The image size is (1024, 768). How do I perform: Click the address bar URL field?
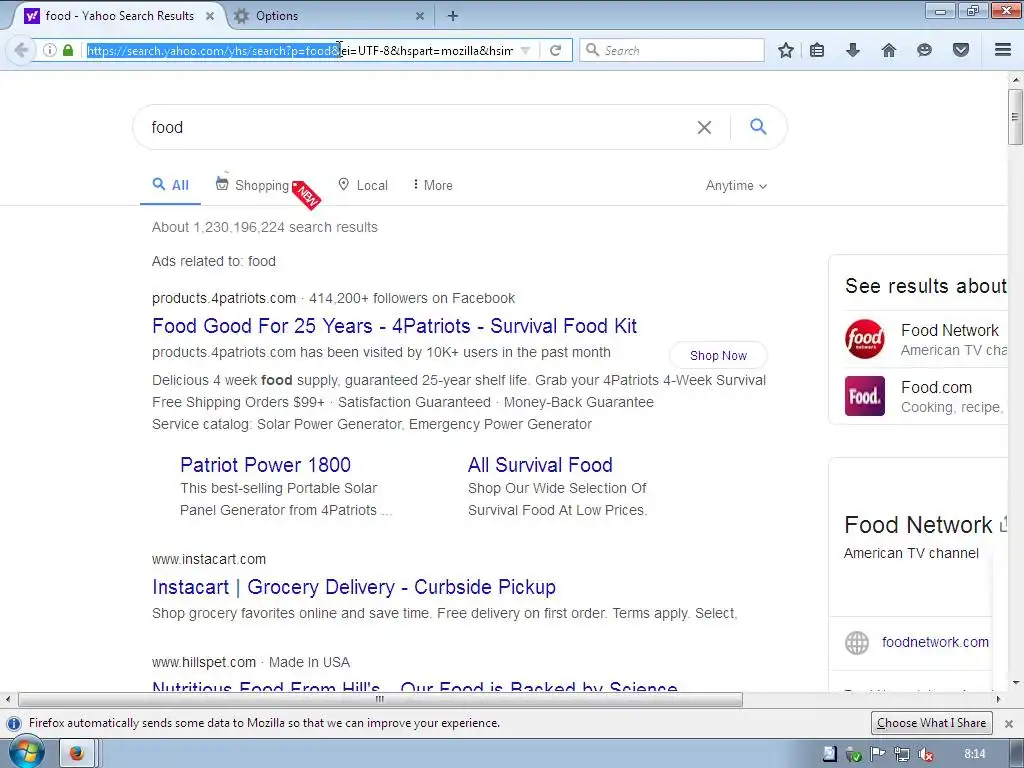[x=300, y=50]
